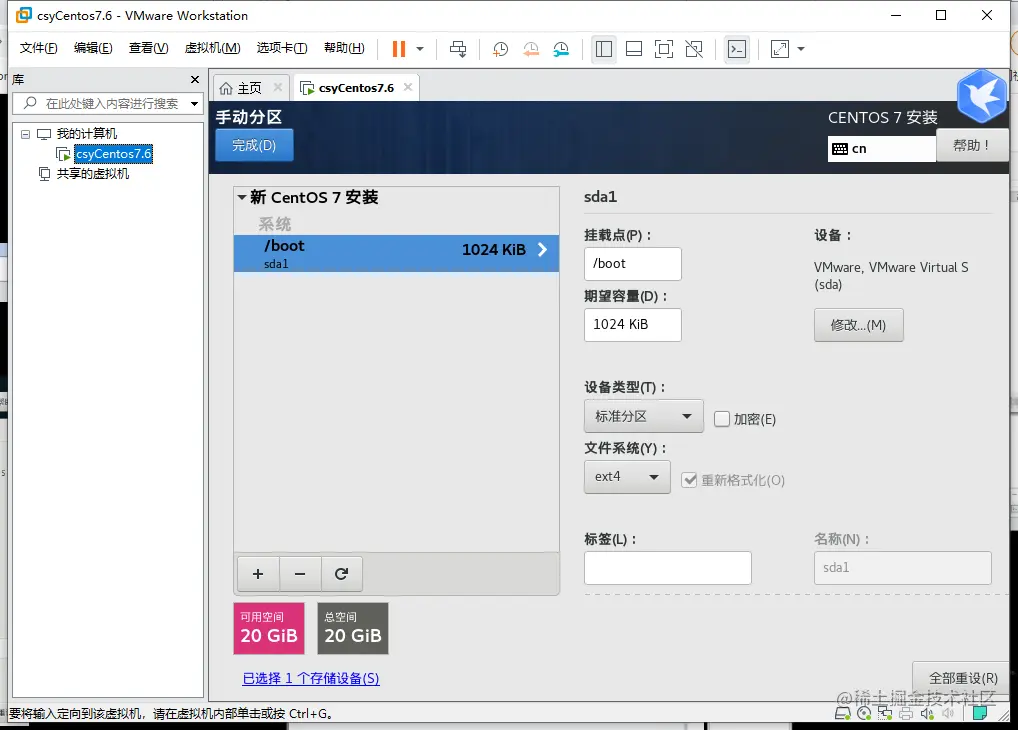1018x730 pixels.
Task: Remove the selected mount point with minus
Action: coord(300,573)
